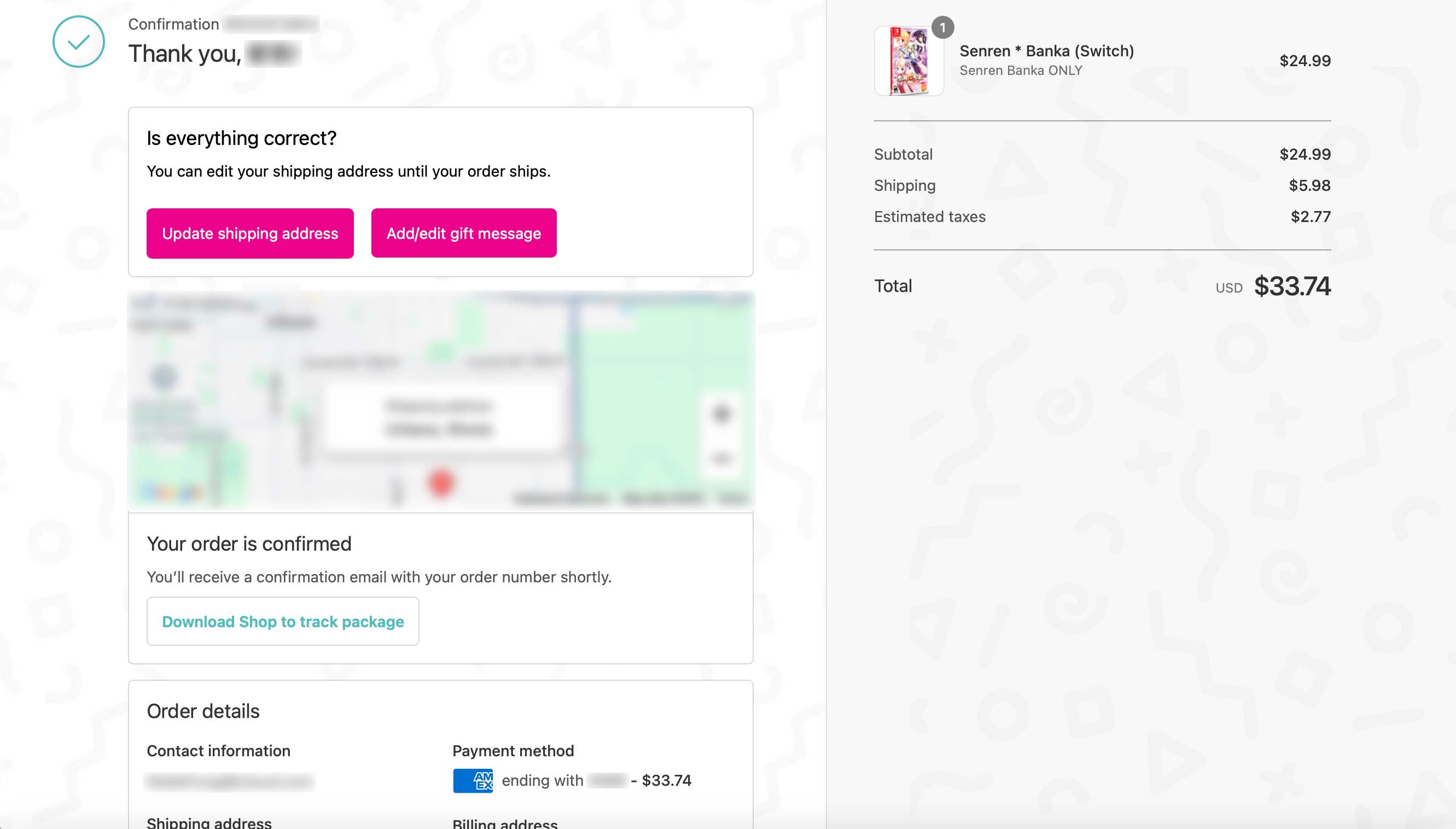The height and width of the screenshot is (829, 1456).
Task: Zoom in on the shipping map
Action: click(721, 413)
